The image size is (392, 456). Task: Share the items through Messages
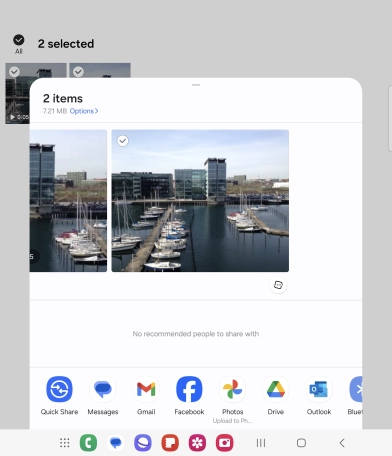click(x=103, y=389)
